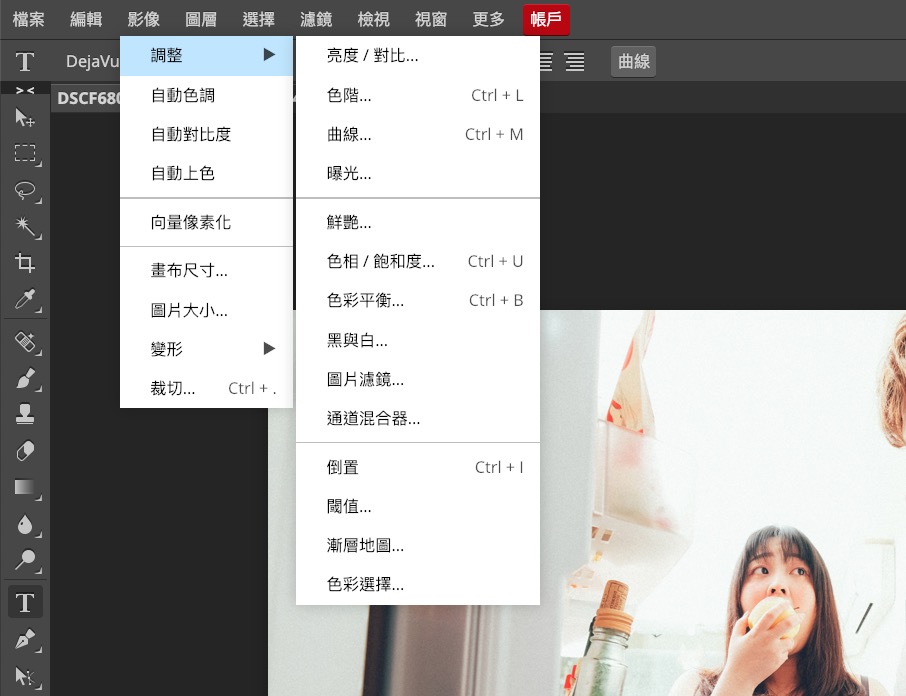The image size is (906, 696).
Task: Select the Path Select tool
Action: [24, 676]
